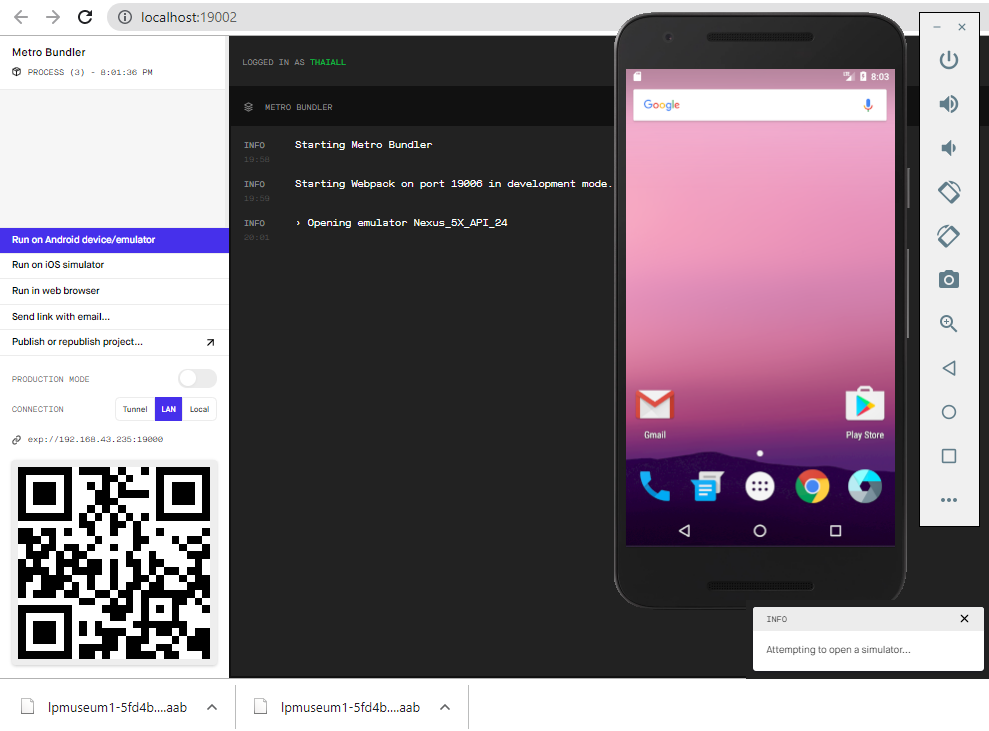Image resolution: width=989 pixels, height=731 pixels.
Task: Open the Messages app icon in dock
Action: [x=707, y=486]
